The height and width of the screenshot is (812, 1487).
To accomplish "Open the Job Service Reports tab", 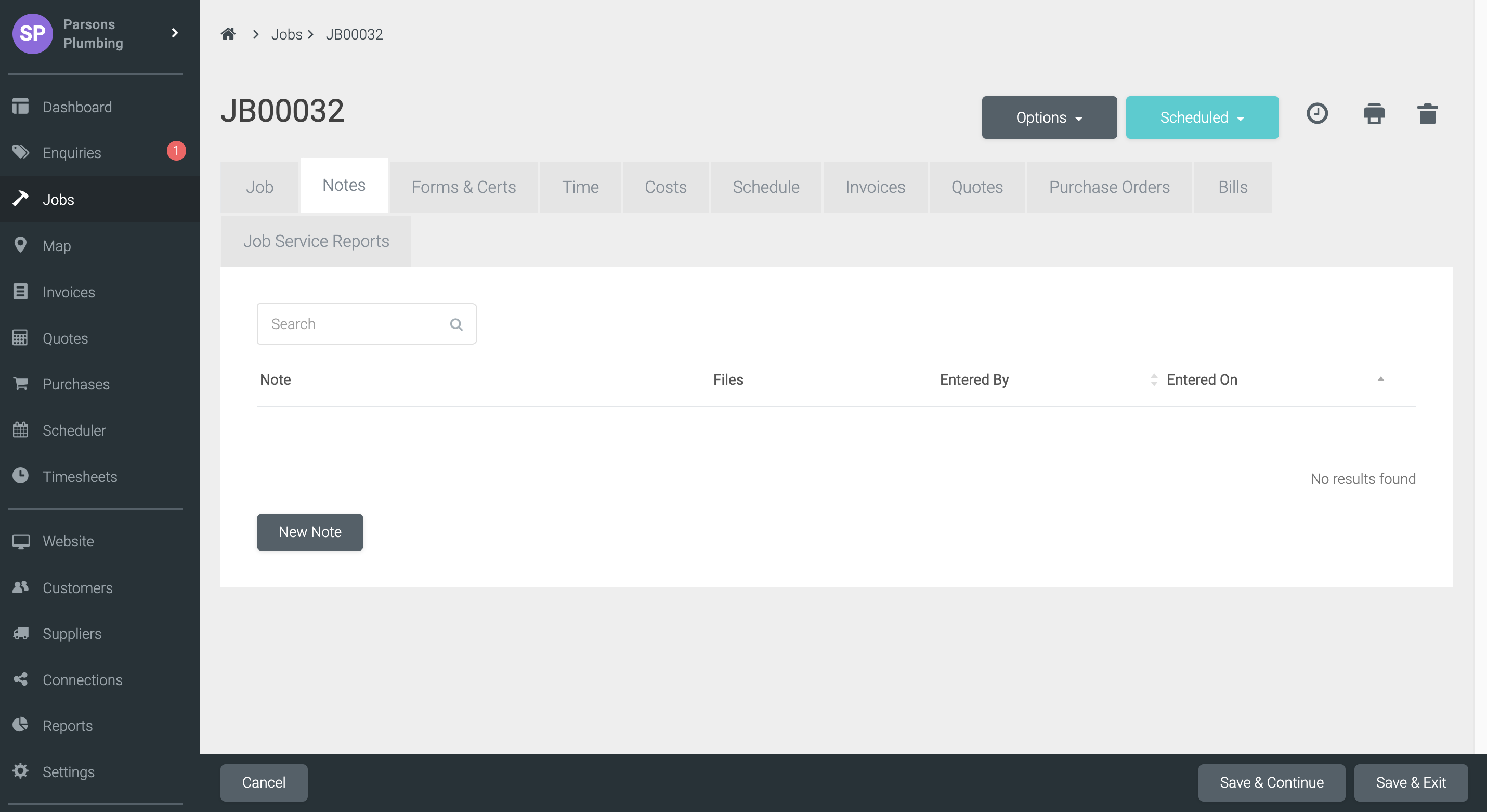I will click(316, 241).
